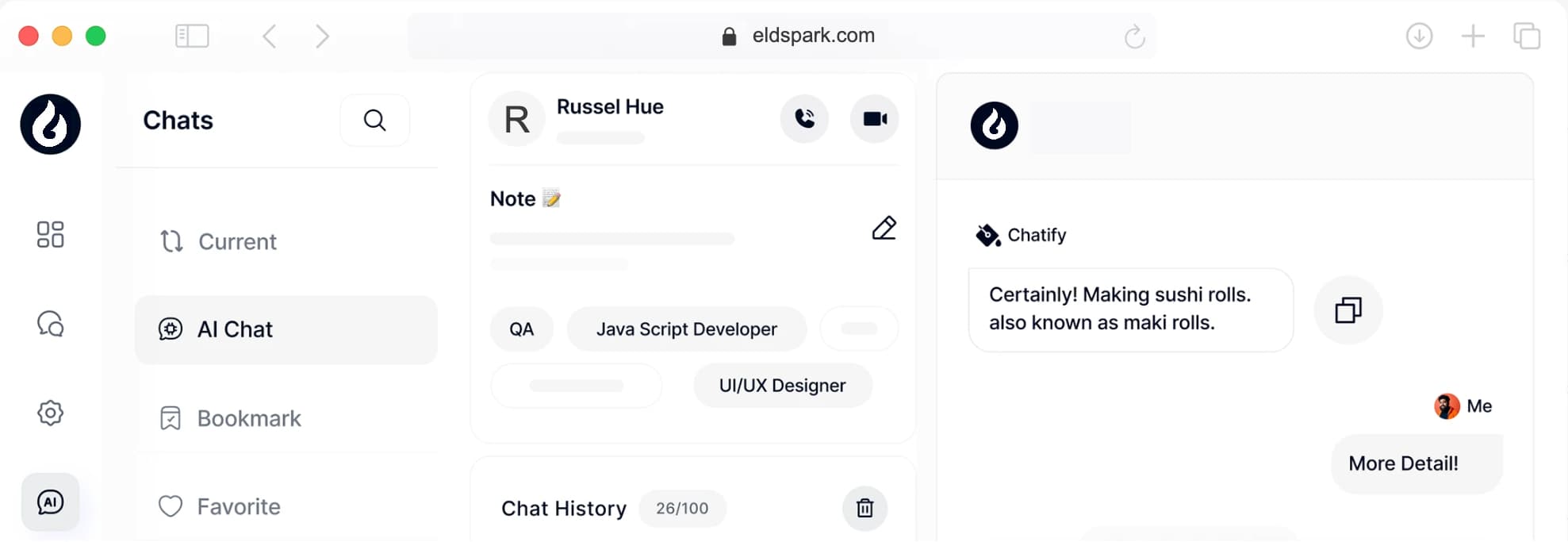The width and height of the screenshot is (1568, 542).
Task: Edit the note with pencil icon
Action: pos(884,228)
